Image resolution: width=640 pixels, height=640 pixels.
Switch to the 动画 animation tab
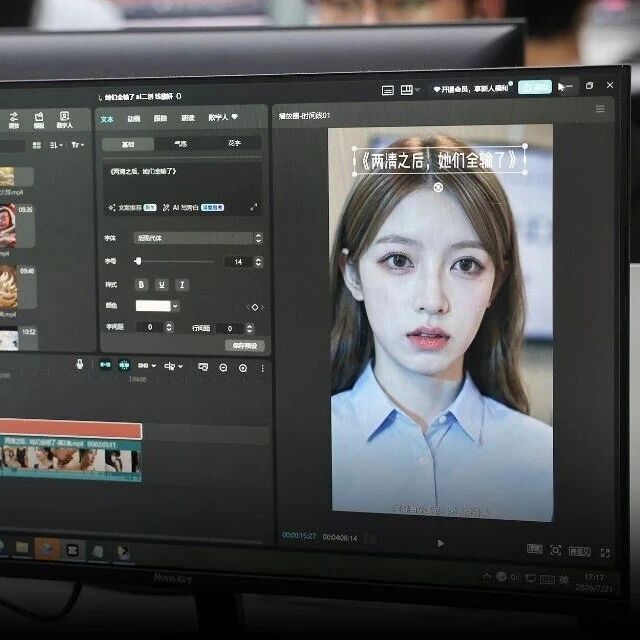[x=133, y=119]
